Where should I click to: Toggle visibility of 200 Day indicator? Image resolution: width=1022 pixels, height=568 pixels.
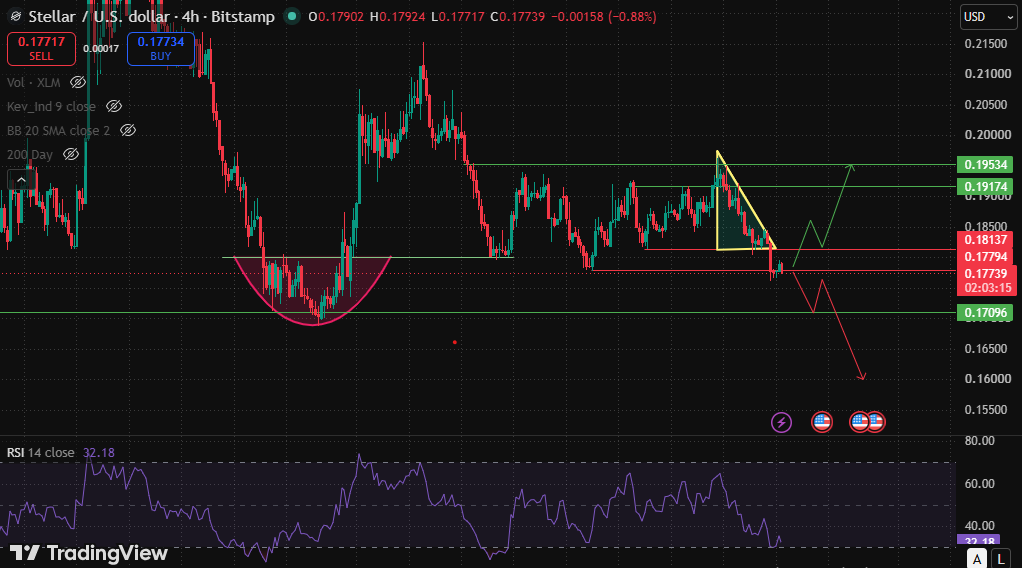click(x=70, y=155)
